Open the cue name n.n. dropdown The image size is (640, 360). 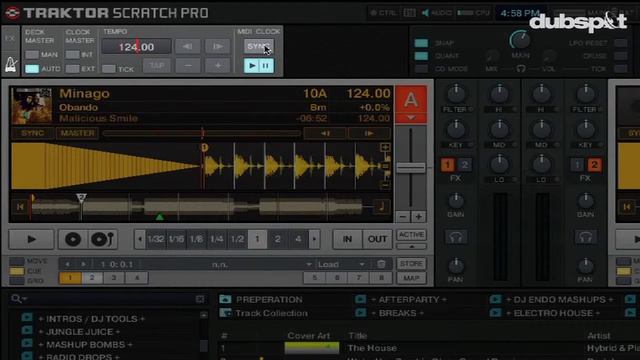309,264
